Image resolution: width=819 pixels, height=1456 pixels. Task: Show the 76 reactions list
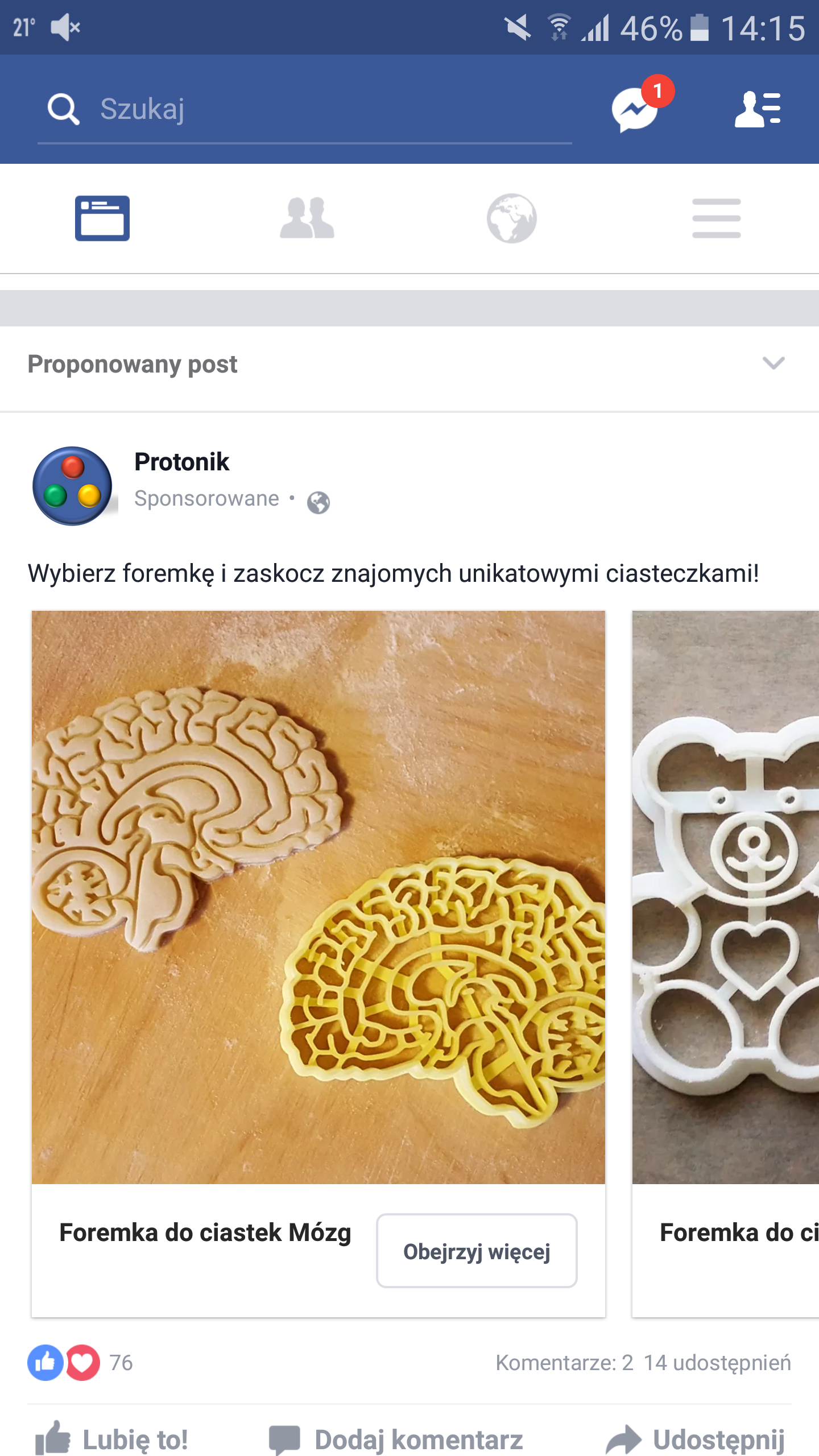coord(80,1363)
